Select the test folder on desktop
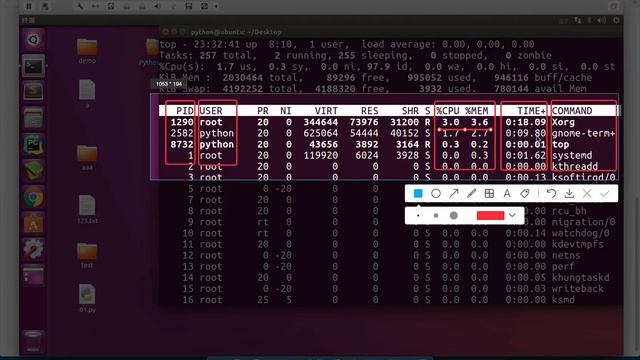Screen dimensions: 640x360 87,256
